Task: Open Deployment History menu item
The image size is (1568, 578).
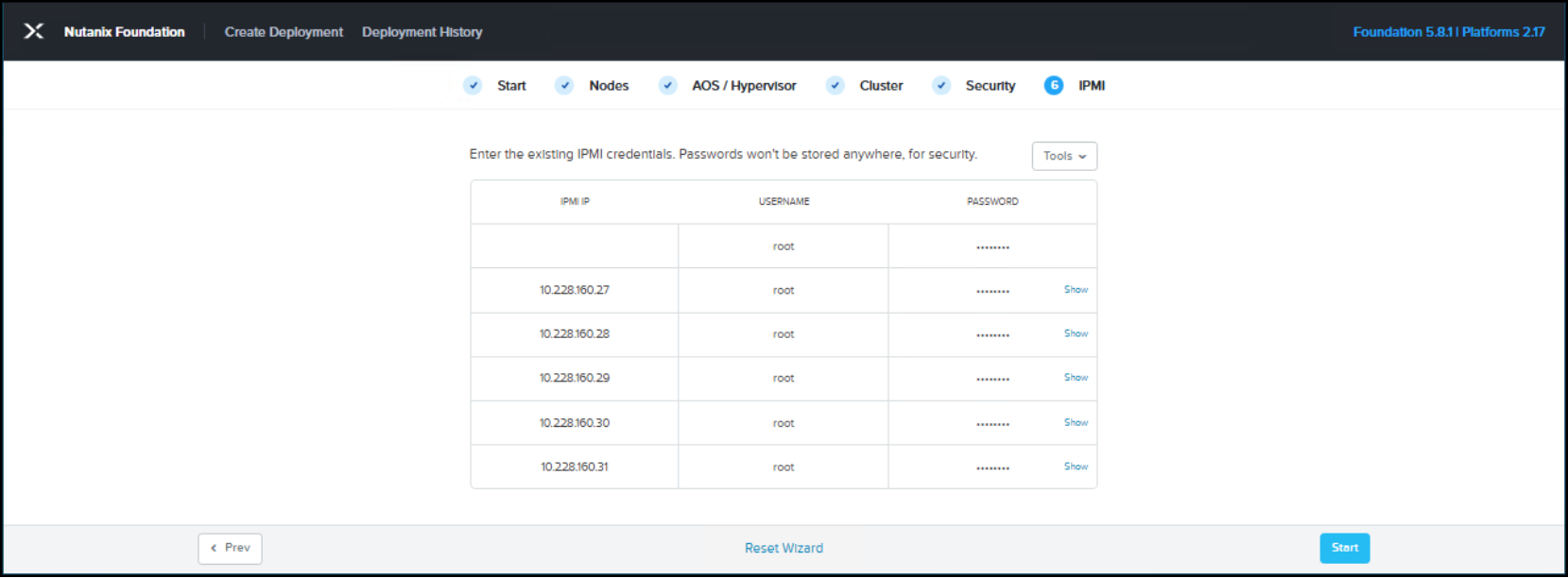Action: tap(422, 31)
